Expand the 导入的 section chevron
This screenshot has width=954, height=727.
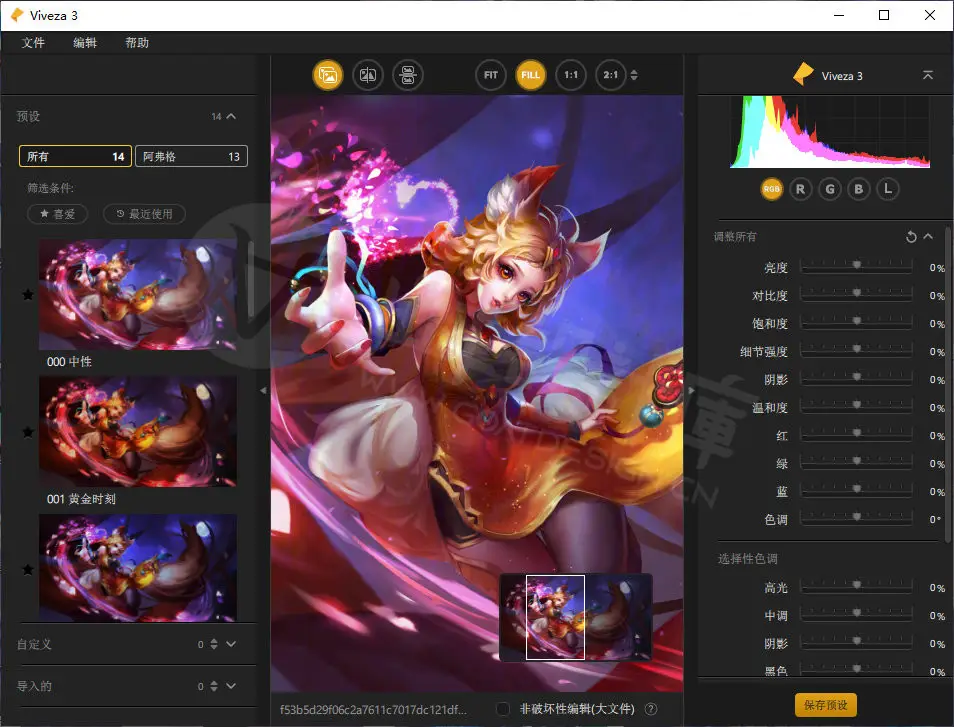click(231, 686)
